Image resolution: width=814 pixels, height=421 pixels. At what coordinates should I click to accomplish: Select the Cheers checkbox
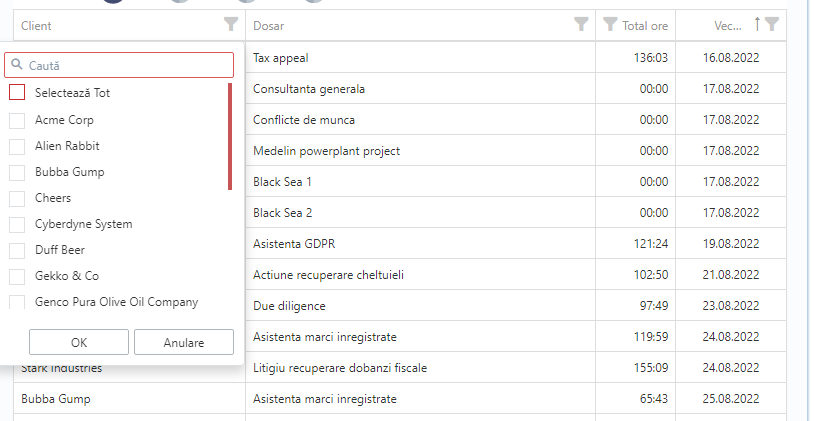17,198
